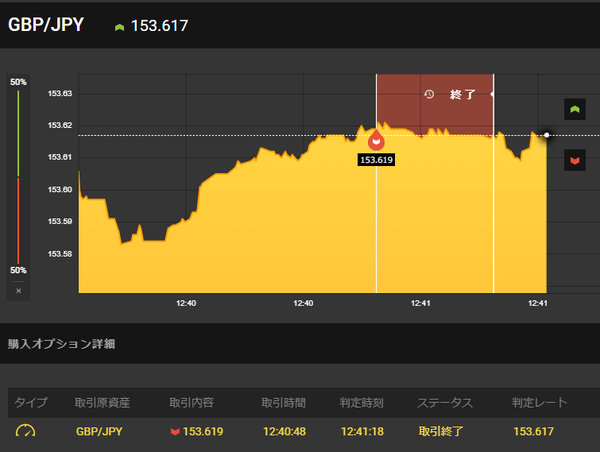Click the GBP/JPY asset cell in table
The height and width of the screenshot is (452, 600).
click(99, 431)
